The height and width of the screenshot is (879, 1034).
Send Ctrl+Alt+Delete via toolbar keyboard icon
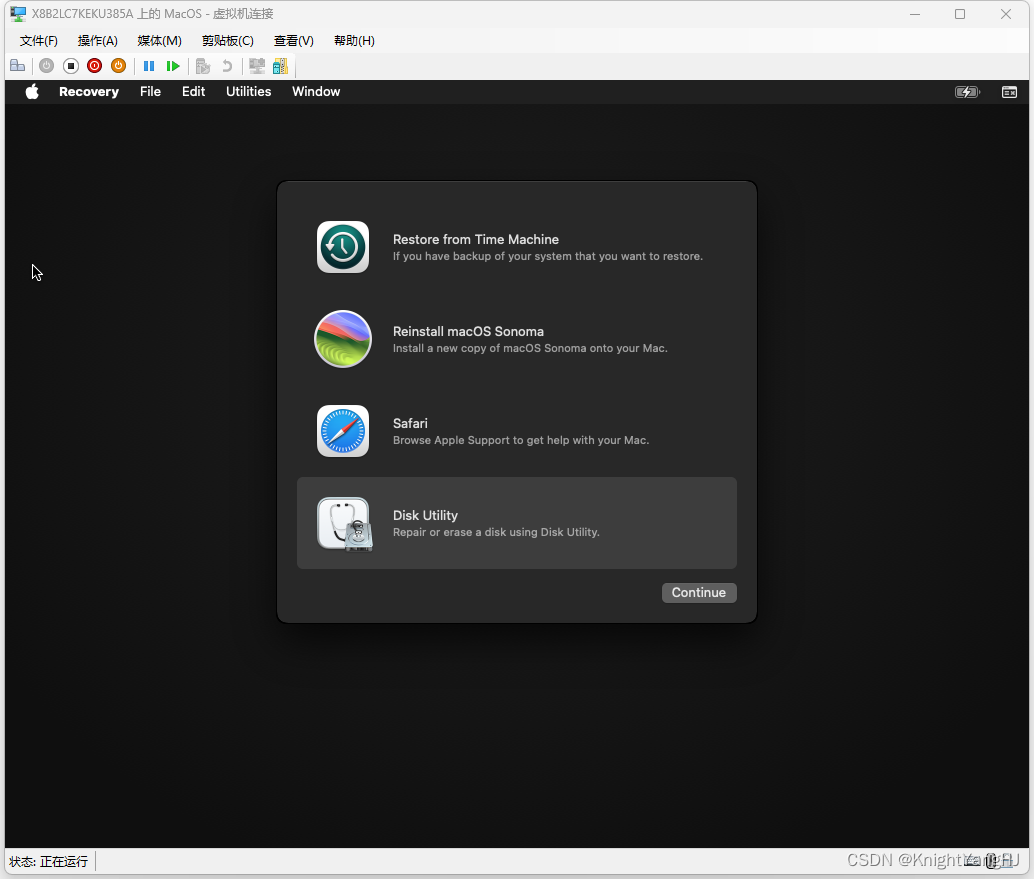(x=18, y=66)
